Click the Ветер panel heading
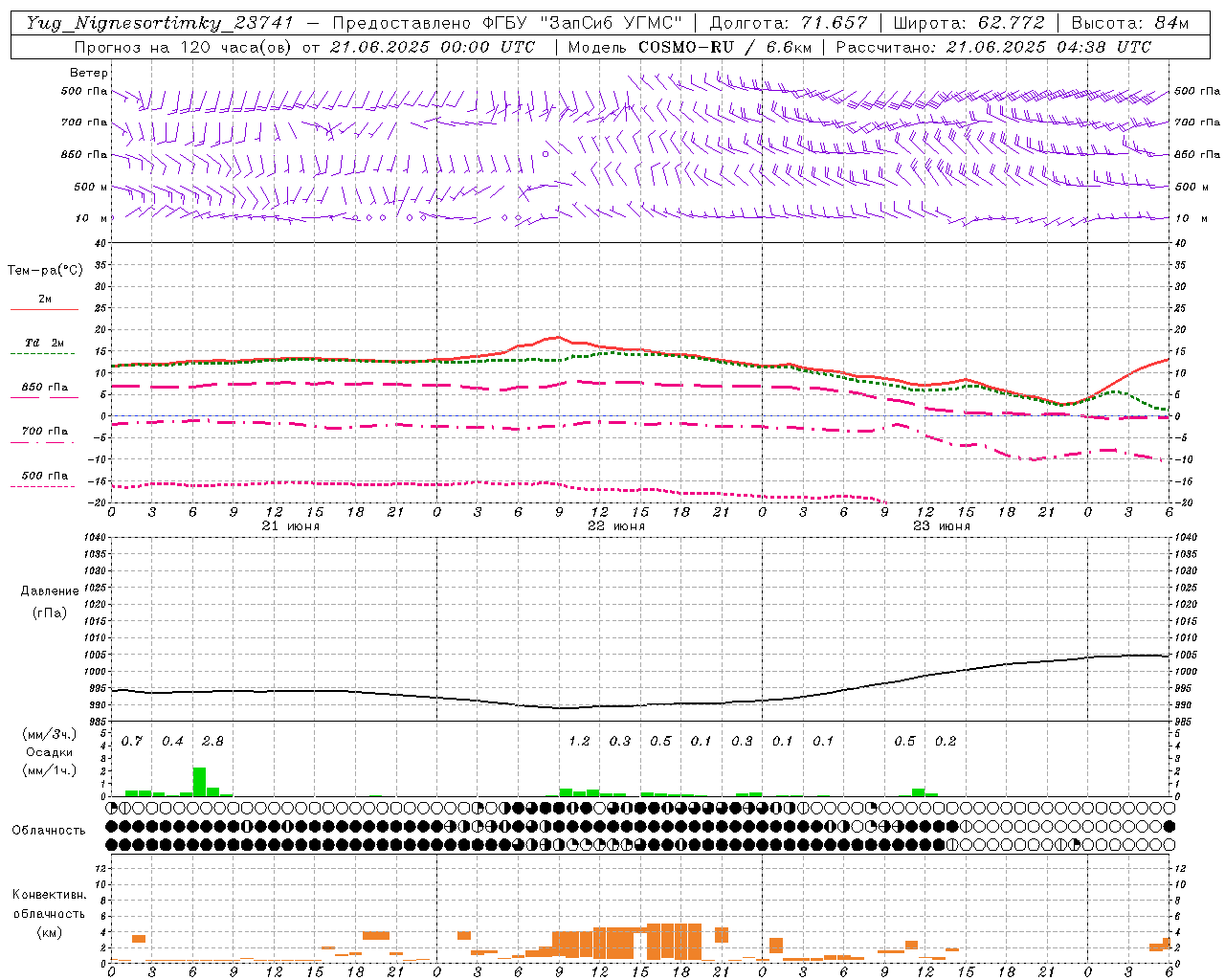The width and height of the screenshot is (1225, 980). pos(89,73)
